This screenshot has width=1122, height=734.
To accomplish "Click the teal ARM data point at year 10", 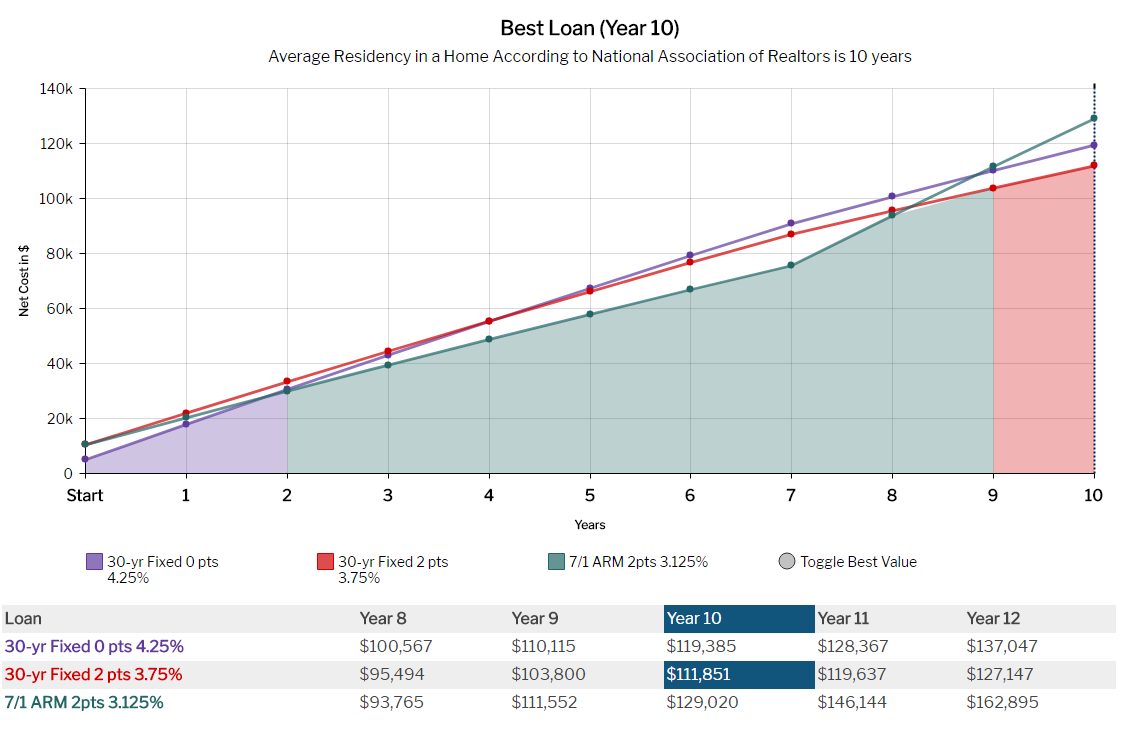I will pyautogui.click(x=1094, y=118).
